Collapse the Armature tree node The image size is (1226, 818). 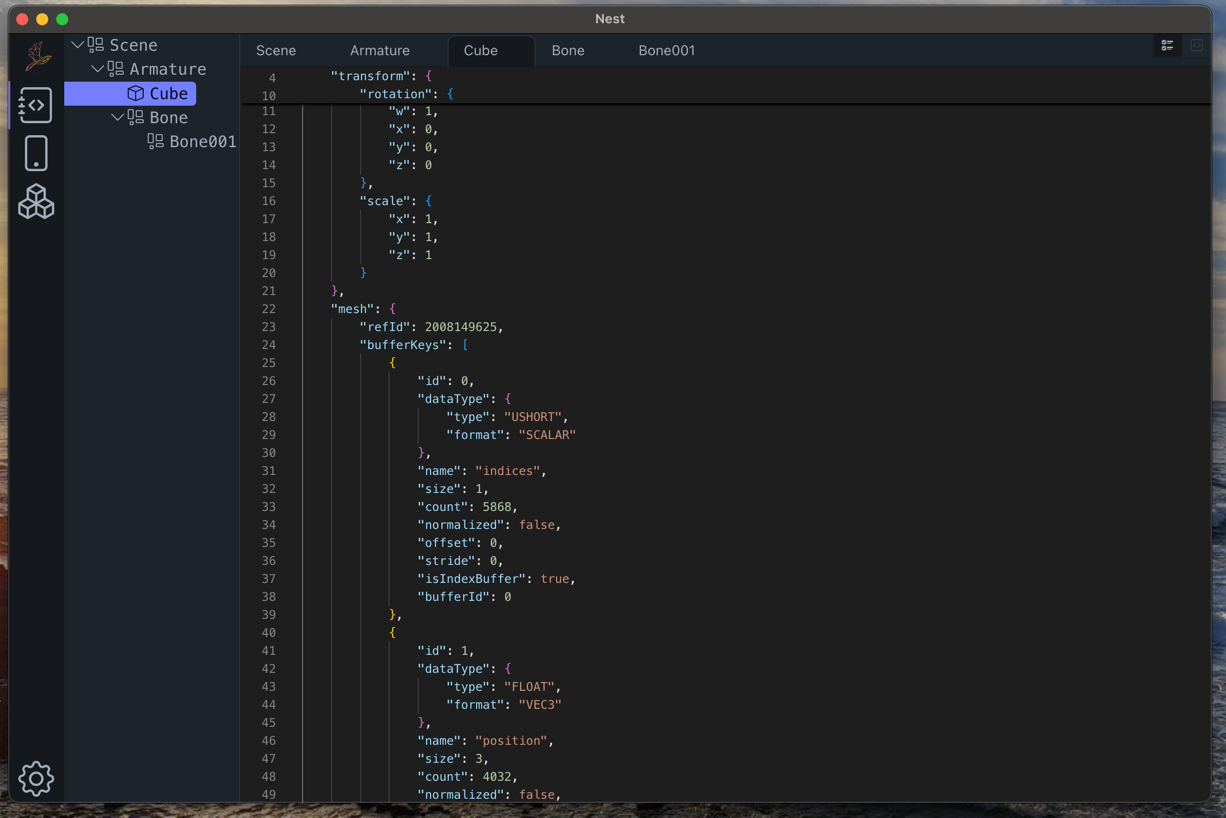97,69
